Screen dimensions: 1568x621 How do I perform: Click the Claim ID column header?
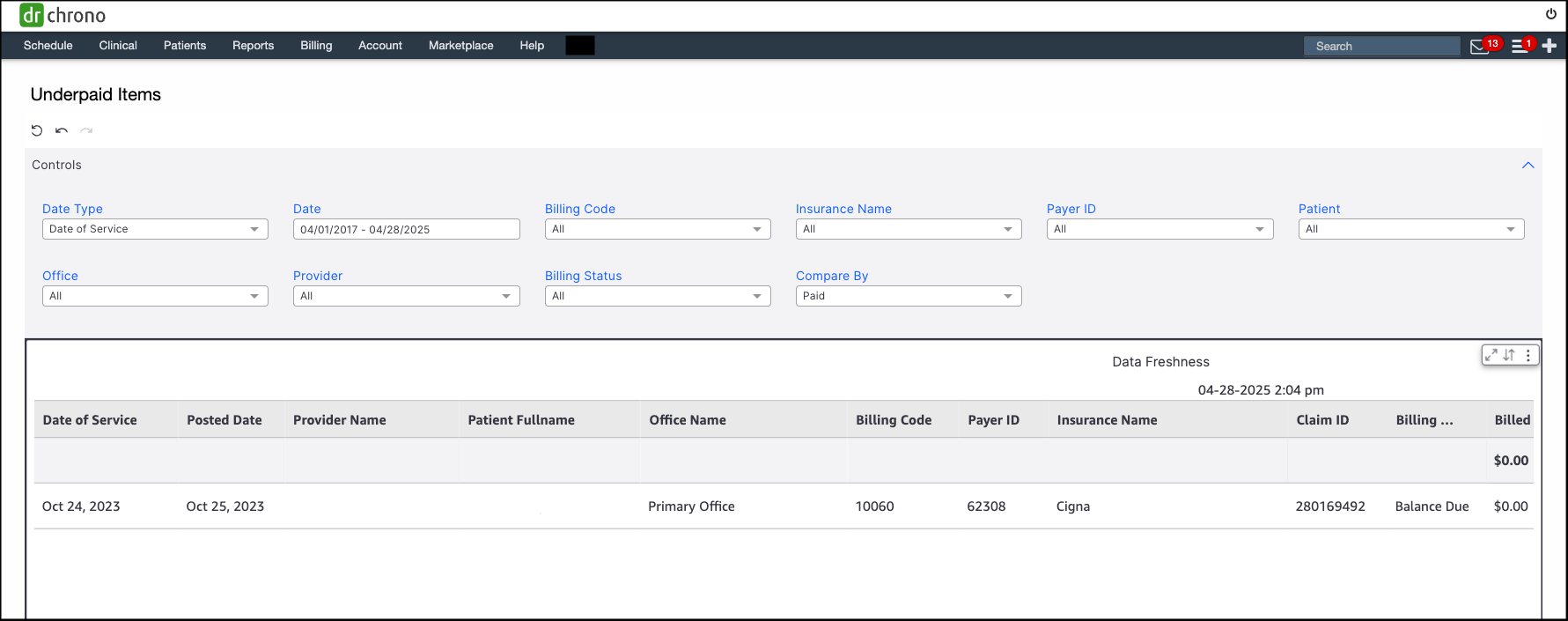point(1322,420)
